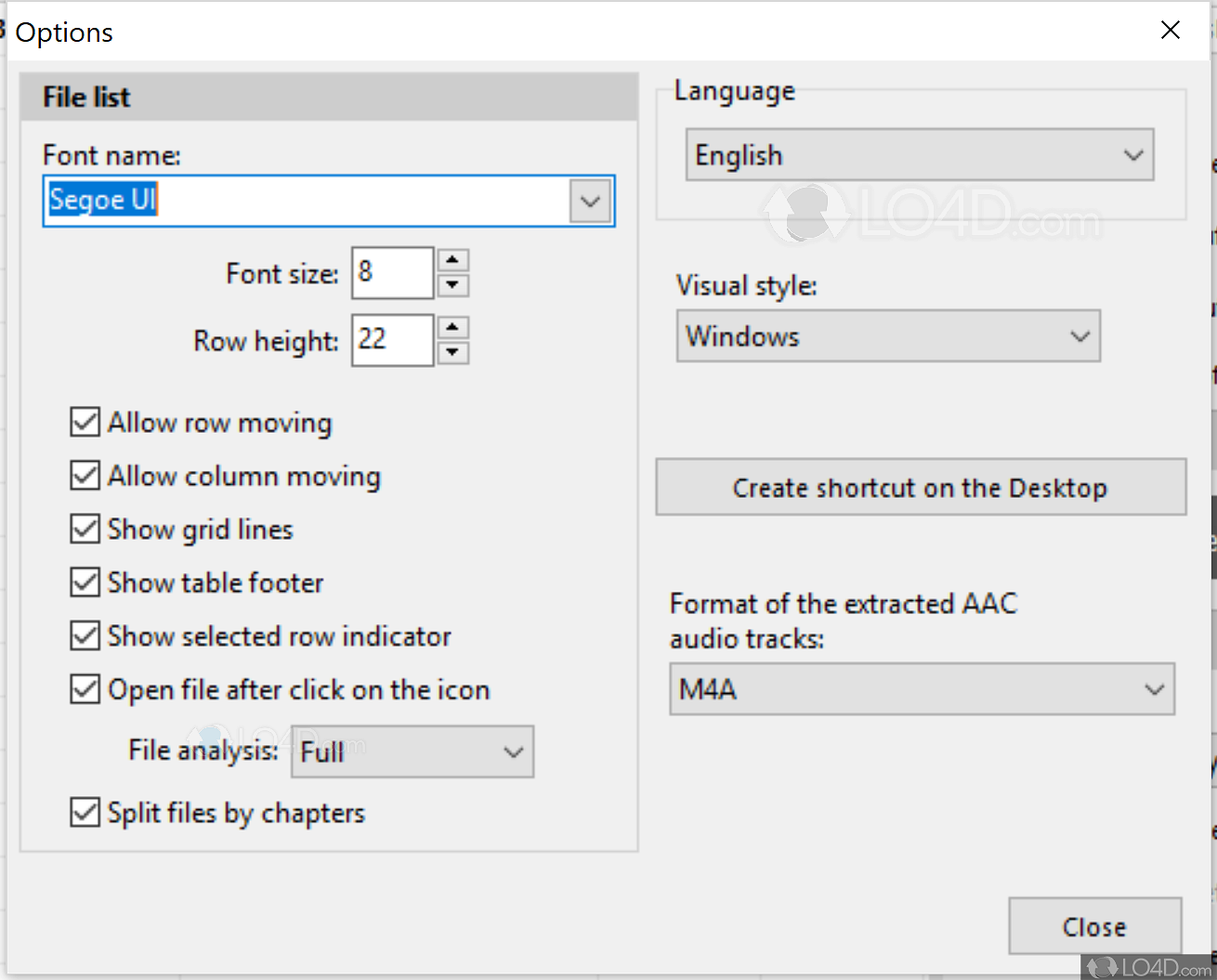This screenshot has width=1217, height=980.
Task: Uncheck Show selected row indicator
Action: pyautogui.click(x=85, y=635)
